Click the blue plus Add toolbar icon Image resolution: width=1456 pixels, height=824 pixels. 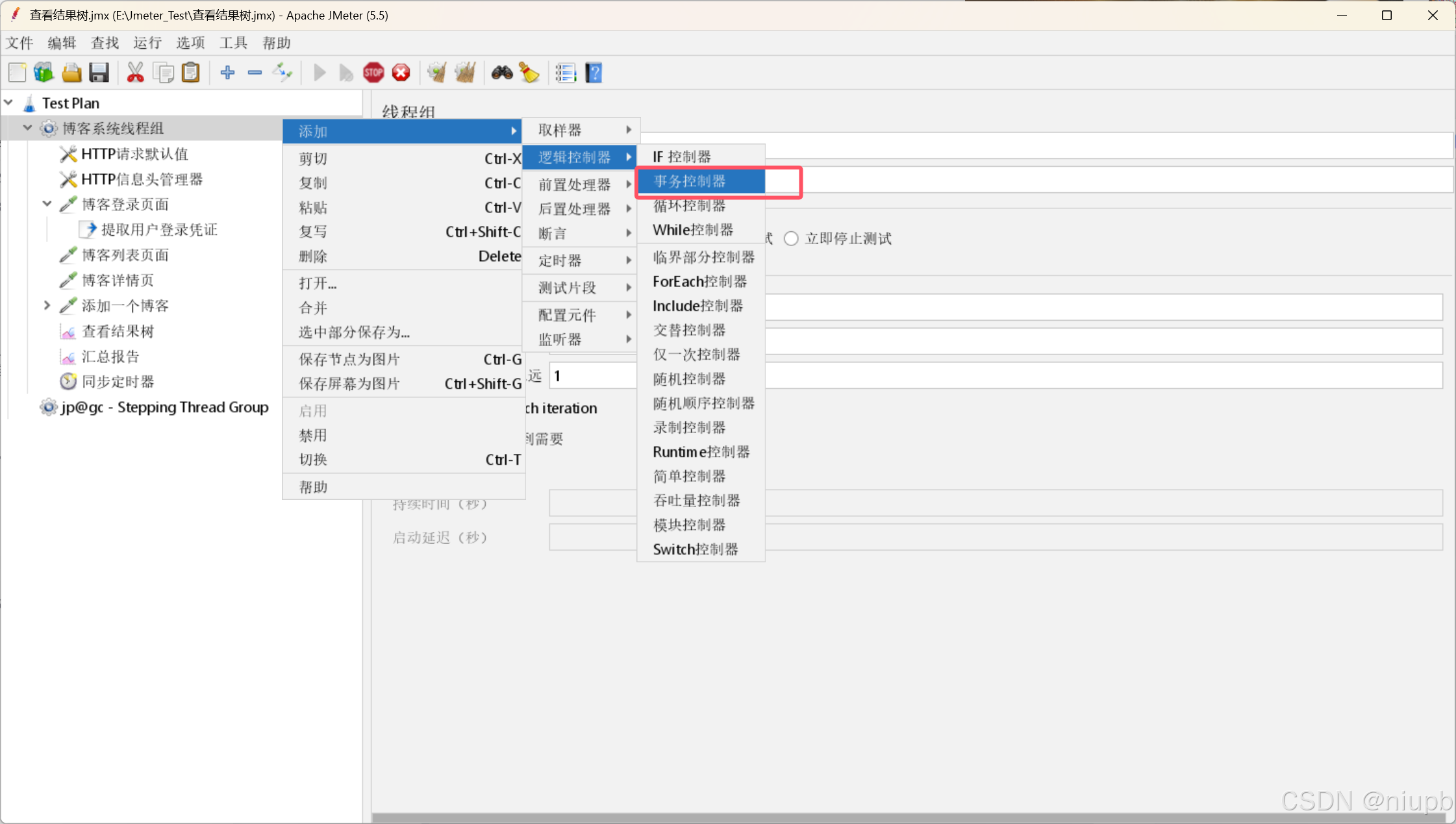227,73
